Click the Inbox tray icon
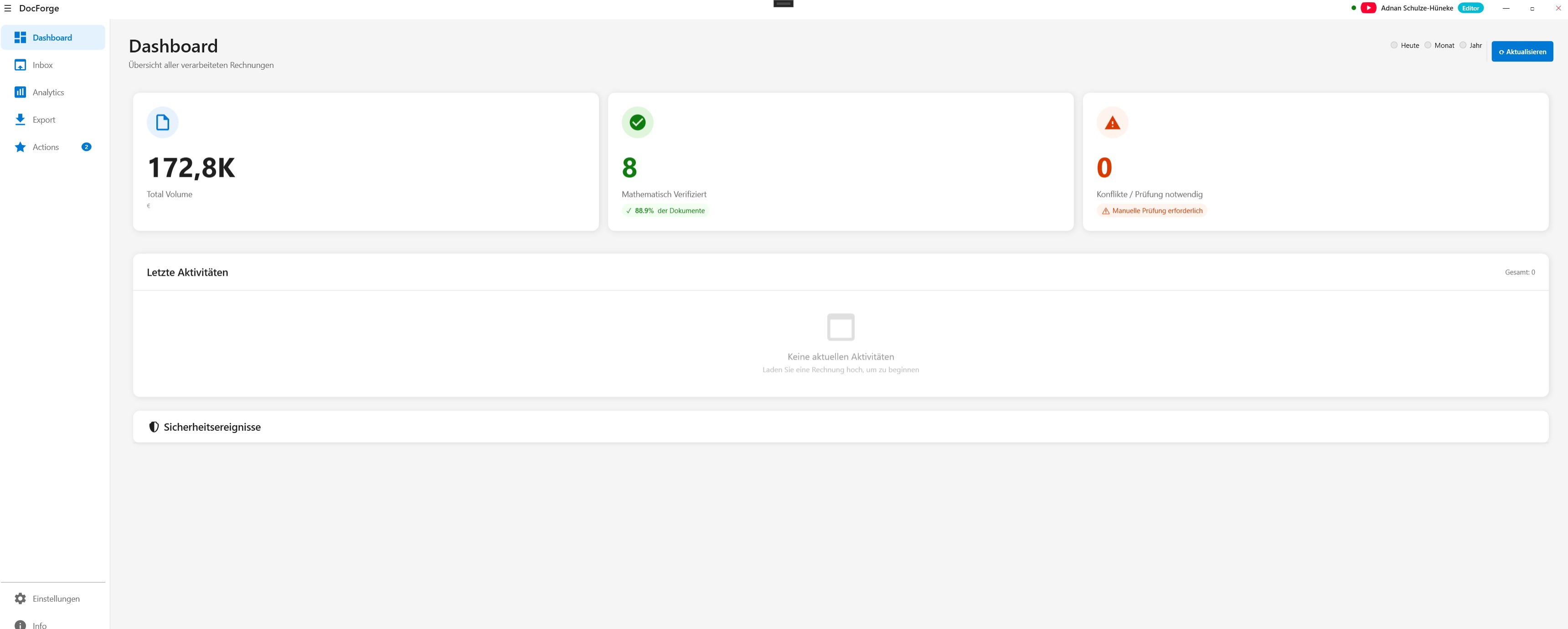 pyautogui.click(x=20, y=65)
